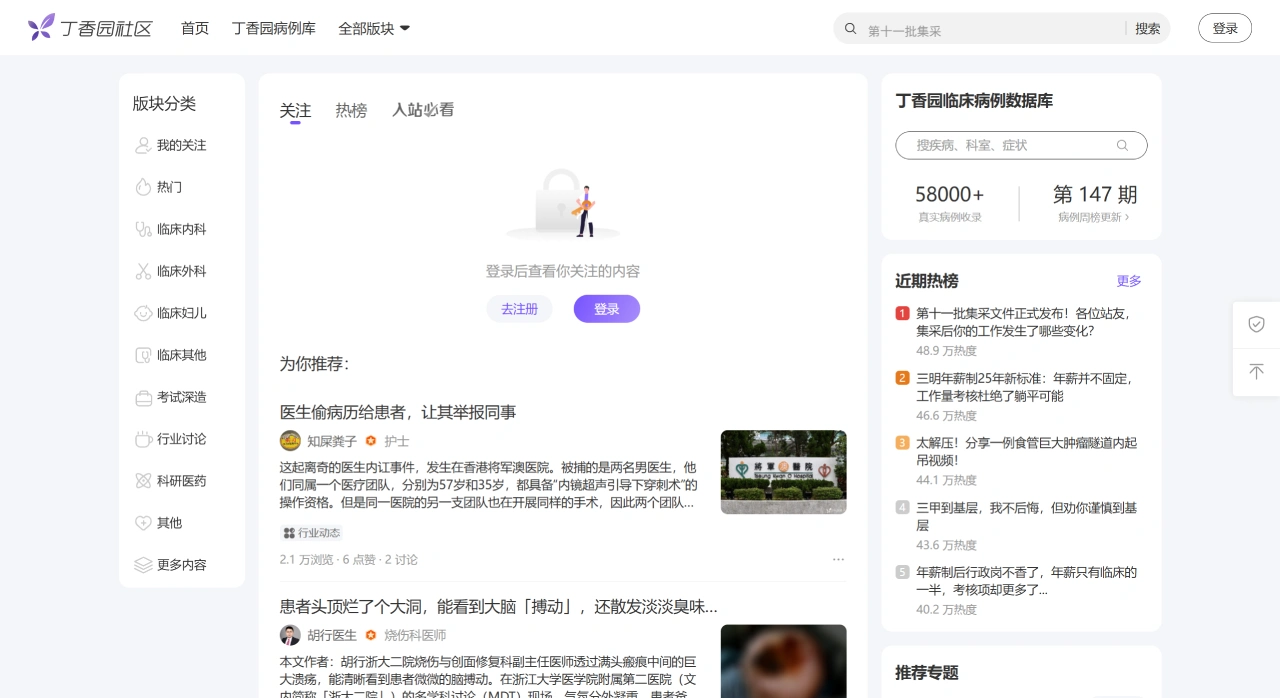Open 首页 in navigation bar
Screen dimensions: 1280x698
195,28
